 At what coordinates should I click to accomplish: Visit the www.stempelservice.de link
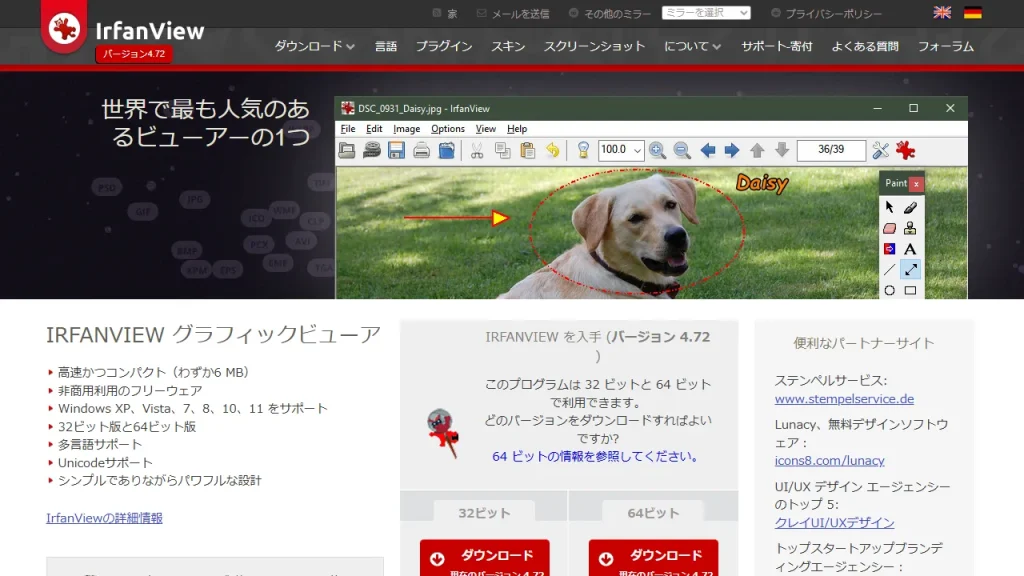point(844,399)
